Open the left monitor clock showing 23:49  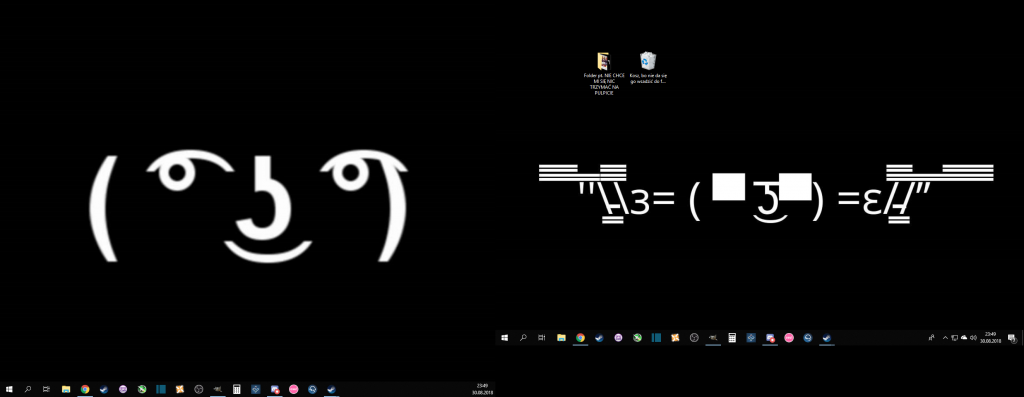pos(483,389)
